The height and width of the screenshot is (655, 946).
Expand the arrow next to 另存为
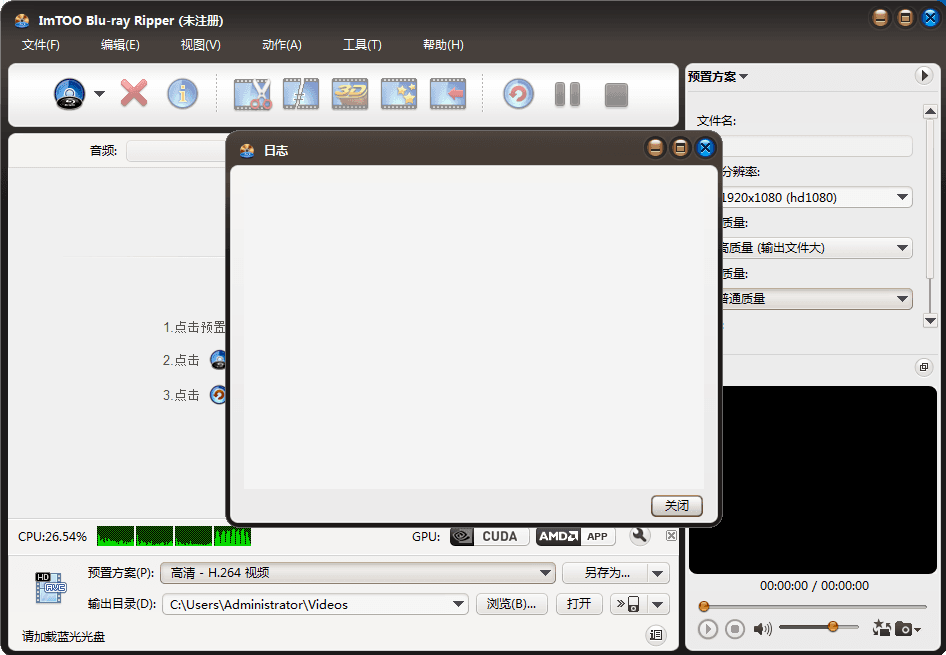(x=658, y=573)
